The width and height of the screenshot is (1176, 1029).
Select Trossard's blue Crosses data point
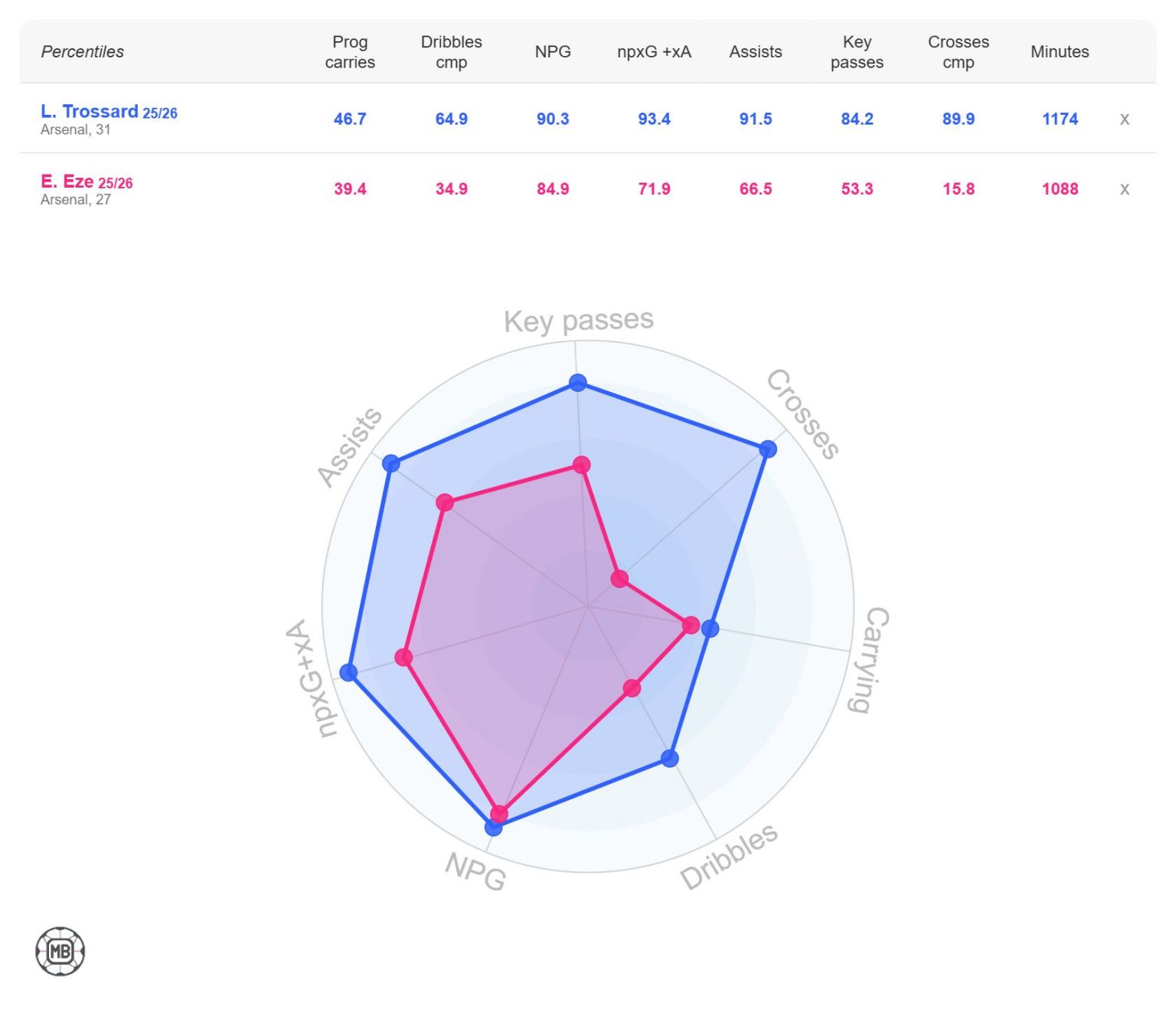[x=768, y=449]
